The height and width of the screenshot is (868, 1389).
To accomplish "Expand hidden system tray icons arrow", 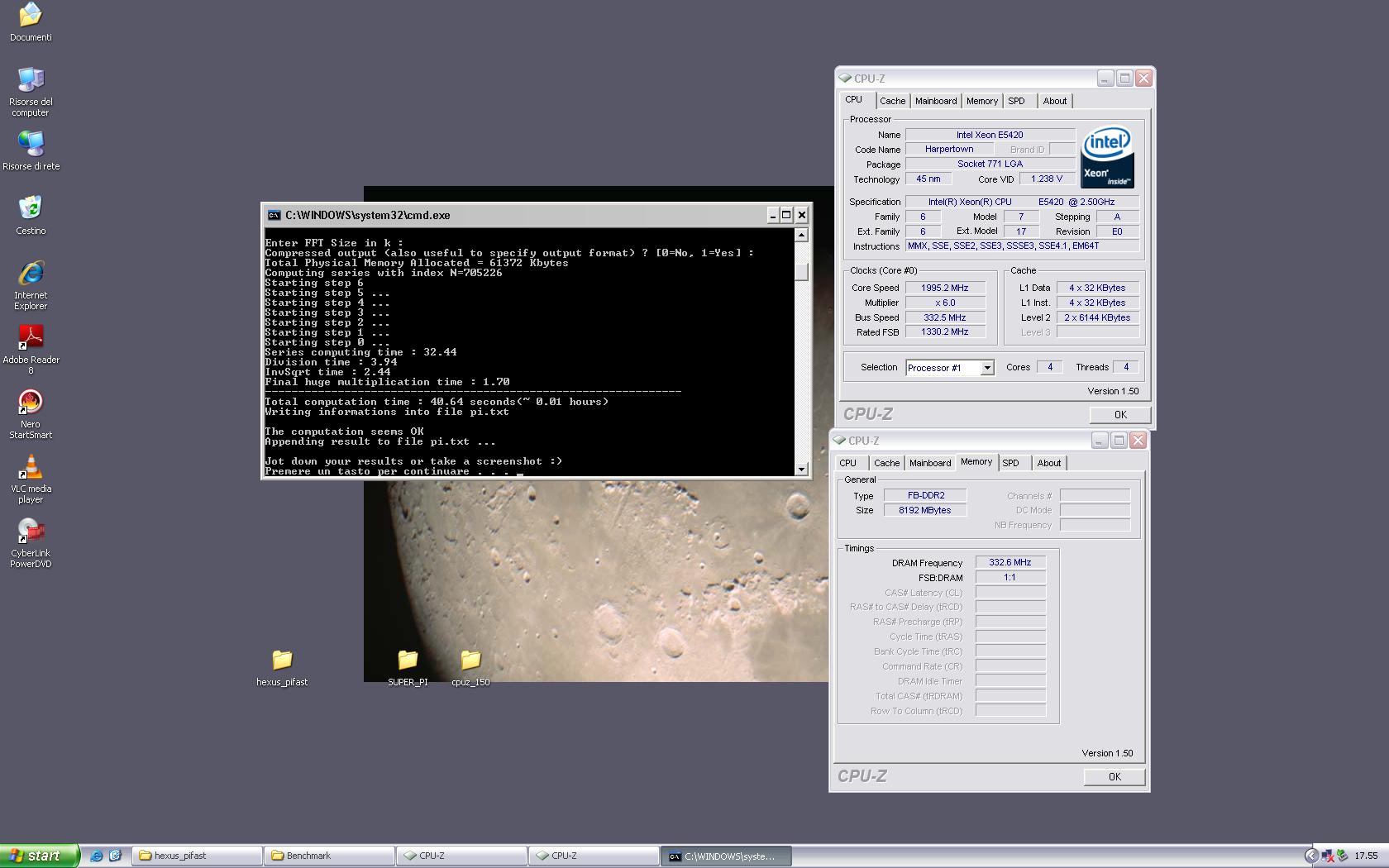I will [x=1310, y=856].
